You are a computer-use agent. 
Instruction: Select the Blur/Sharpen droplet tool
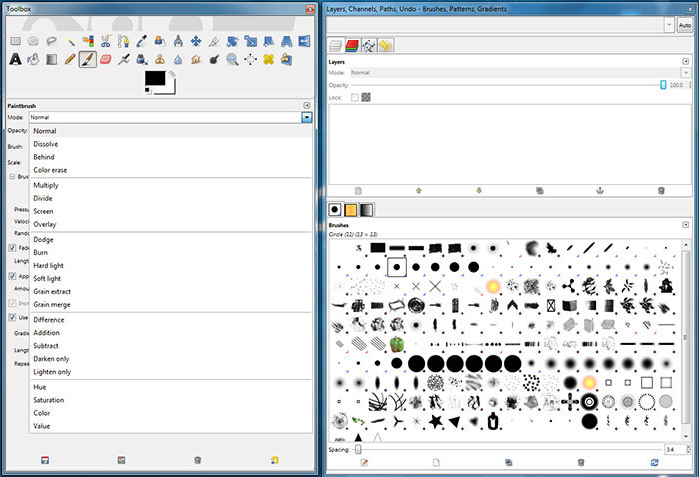click(x=178, y=59)
